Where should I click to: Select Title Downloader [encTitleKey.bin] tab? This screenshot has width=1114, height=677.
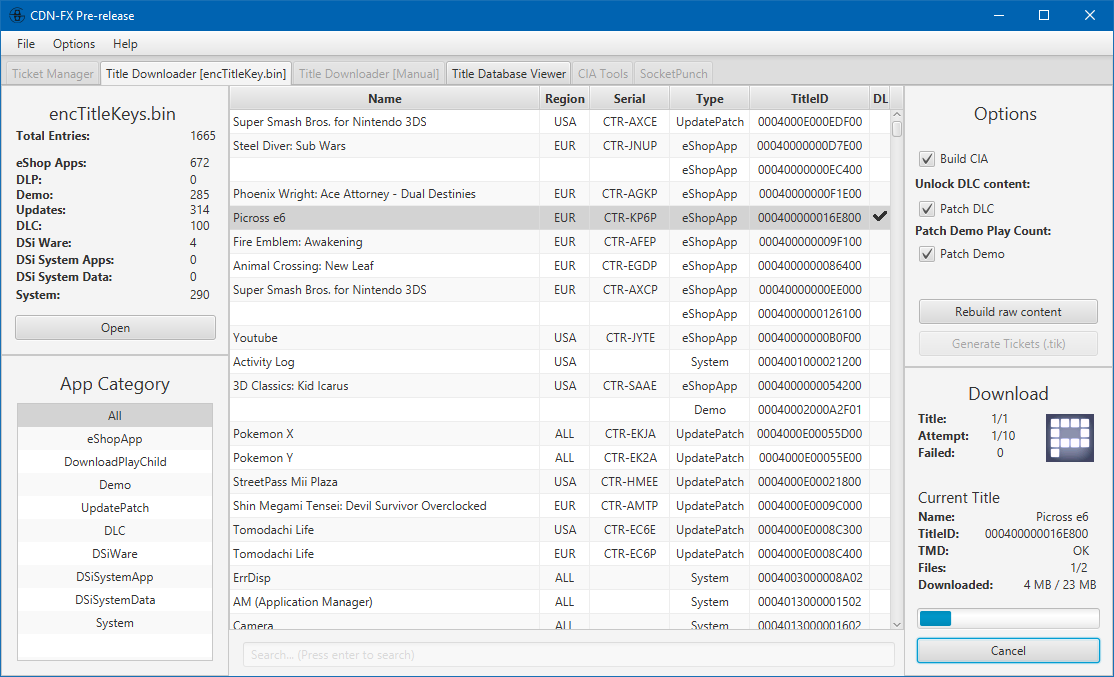(196, 73)
